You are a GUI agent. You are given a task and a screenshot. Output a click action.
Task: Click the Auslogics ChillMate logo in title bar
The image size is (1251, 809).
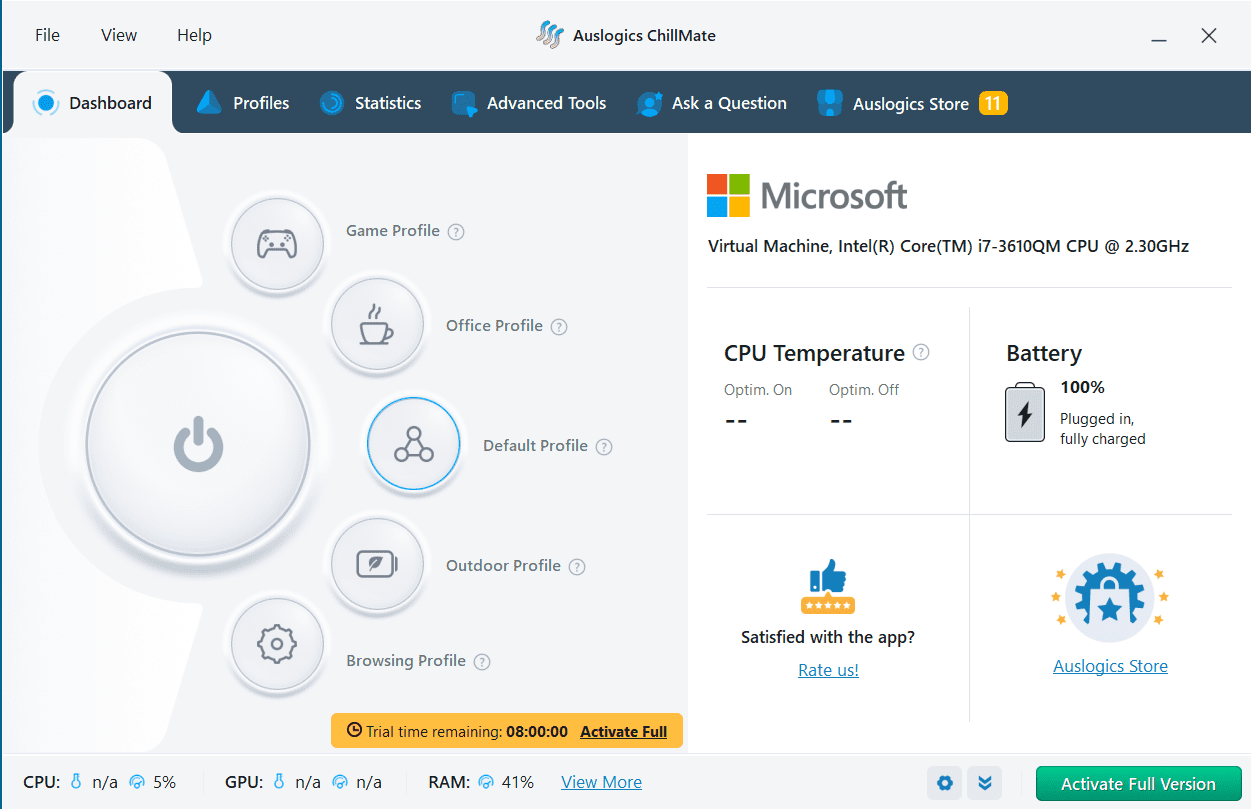(550, 35)
